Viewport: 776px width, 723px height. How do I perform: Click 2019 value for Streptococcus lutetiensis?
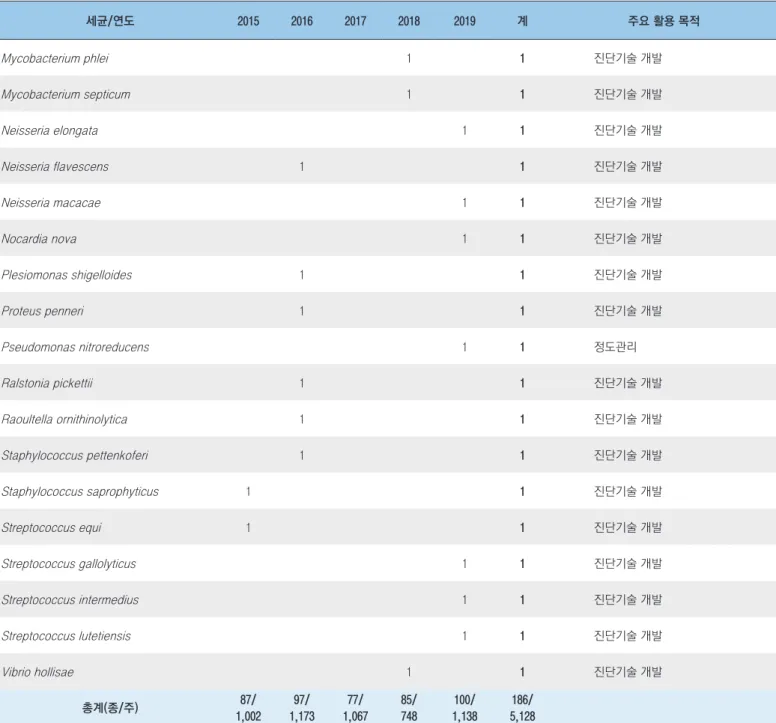pyautogui.click(x=464, y=636)
